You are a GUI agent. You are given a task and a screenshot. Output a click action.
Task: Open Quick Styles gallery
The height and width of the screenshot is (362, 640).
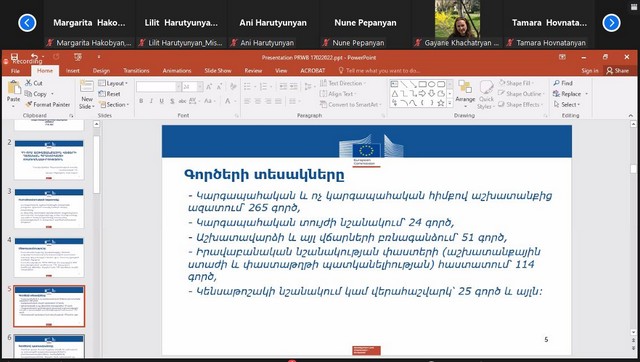click(486, 95)
